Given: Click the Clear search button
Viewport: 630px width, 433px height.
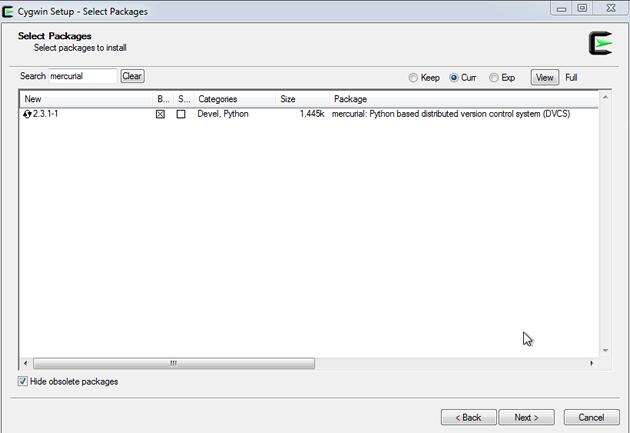Looking at the screenshot, I should [132, 76].
